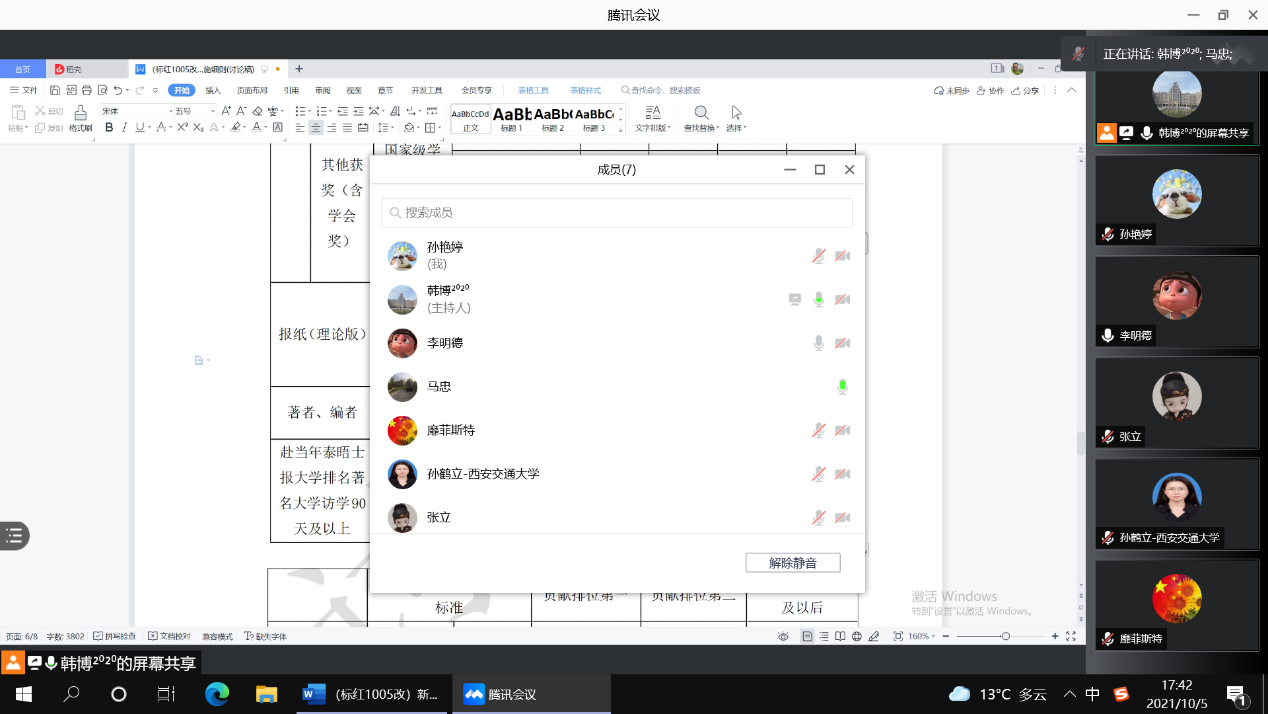Toggle camera icon in 孙艳婷's row

[842, 256]
